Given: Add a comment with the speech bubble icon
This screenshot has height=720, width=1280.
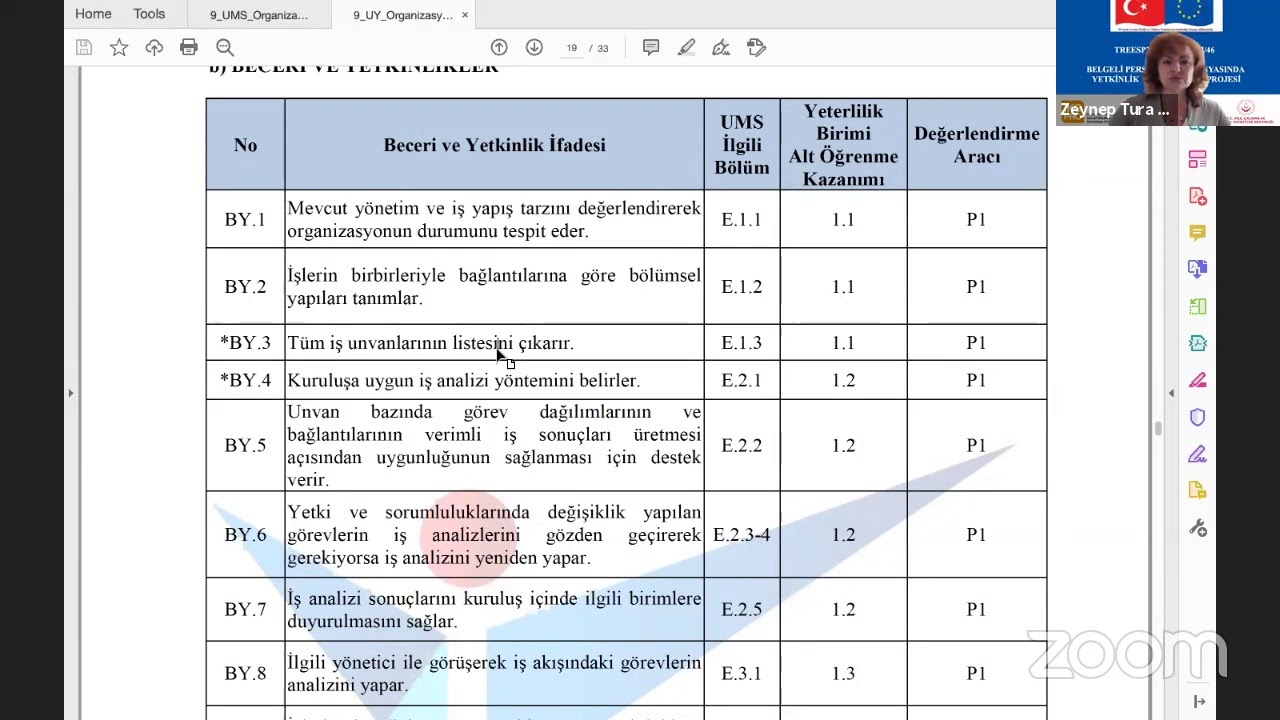Looking at the screenshot, I should 651,47.
